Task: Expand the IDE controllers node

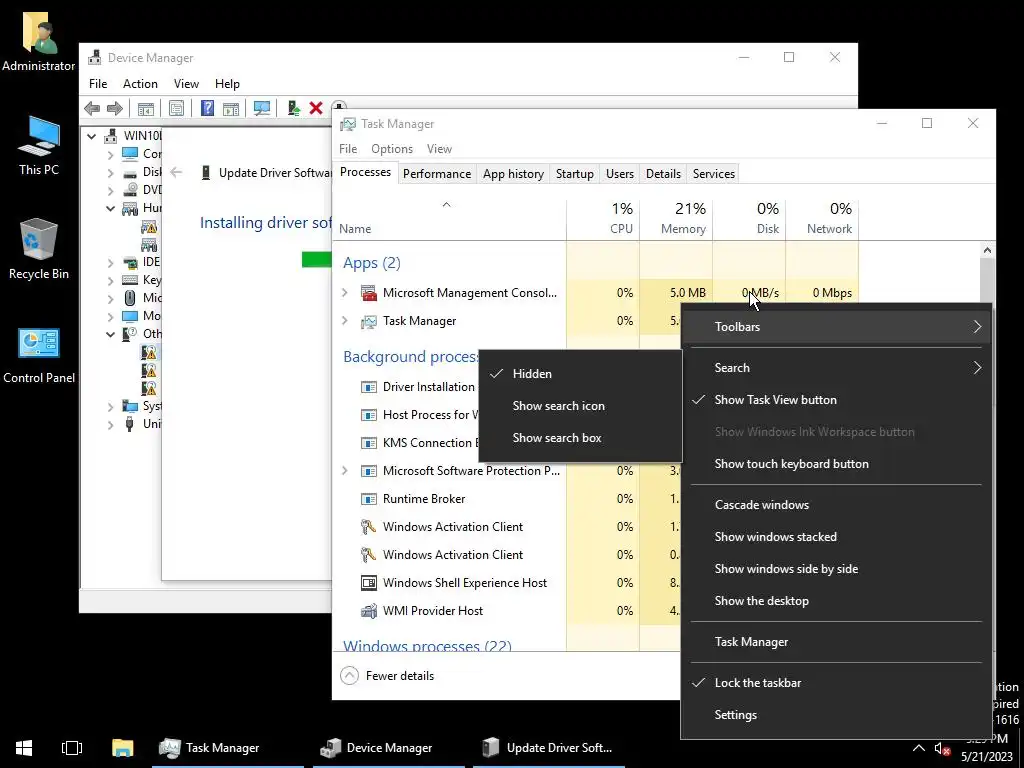Action: point(110,263)
